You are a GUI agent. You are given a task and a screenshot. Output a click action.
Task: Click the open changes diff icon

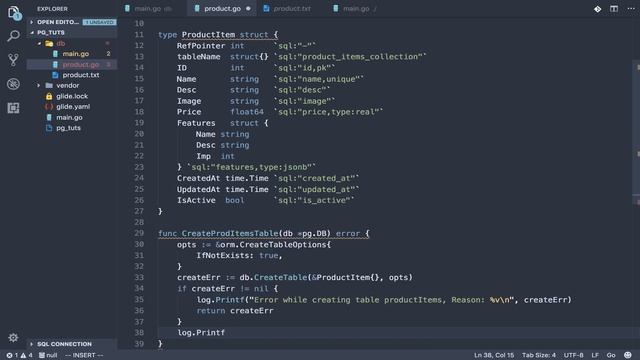pyautogui.click(x=598, y=9)
